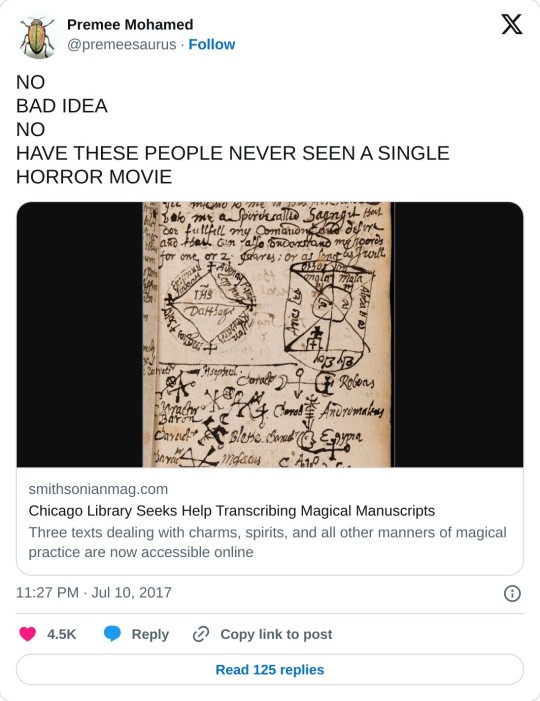The width and height of the screenshot is (540, 701).
Task: Click the BAD IDEA tweet line
Action: (62, 106)
